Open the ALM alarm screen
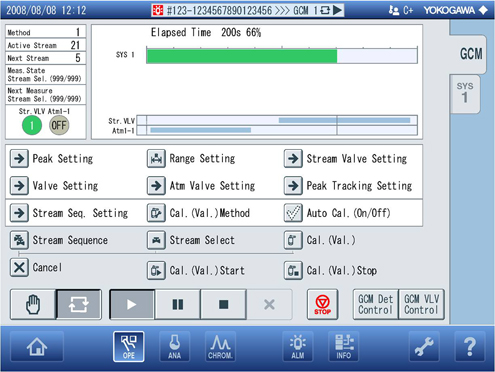Viewport: 495px width, 372px height. point(298,347)
